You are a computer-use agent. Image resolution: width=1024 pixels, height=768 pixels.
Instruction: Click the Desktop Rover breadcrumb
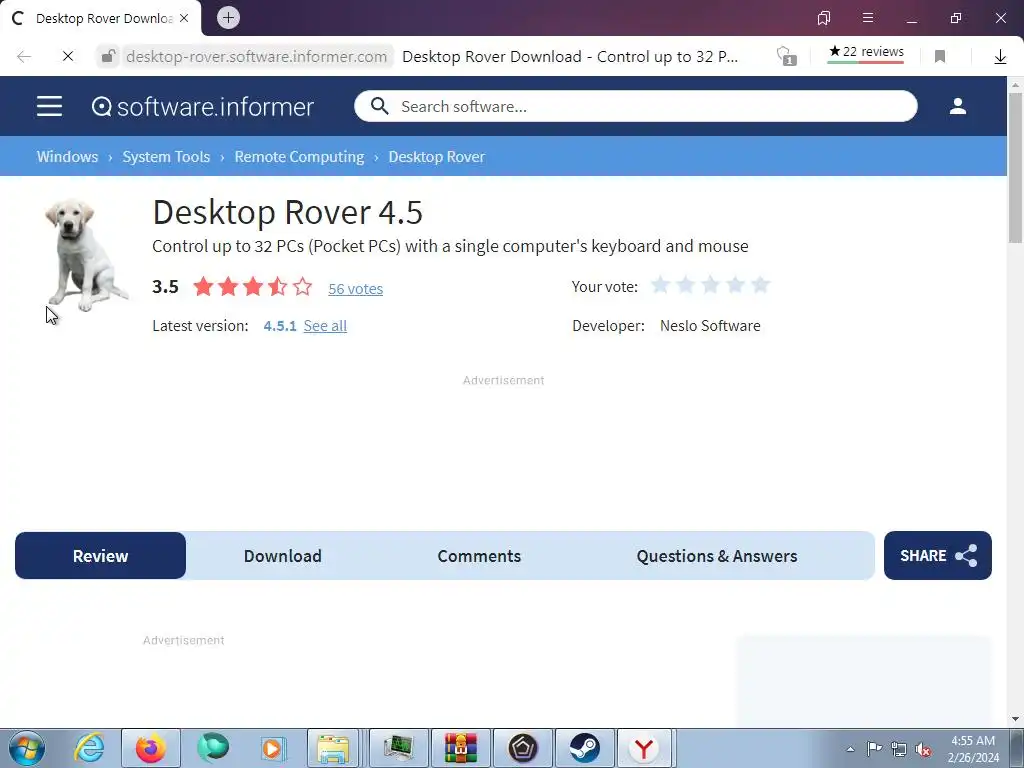click(437, 157)
